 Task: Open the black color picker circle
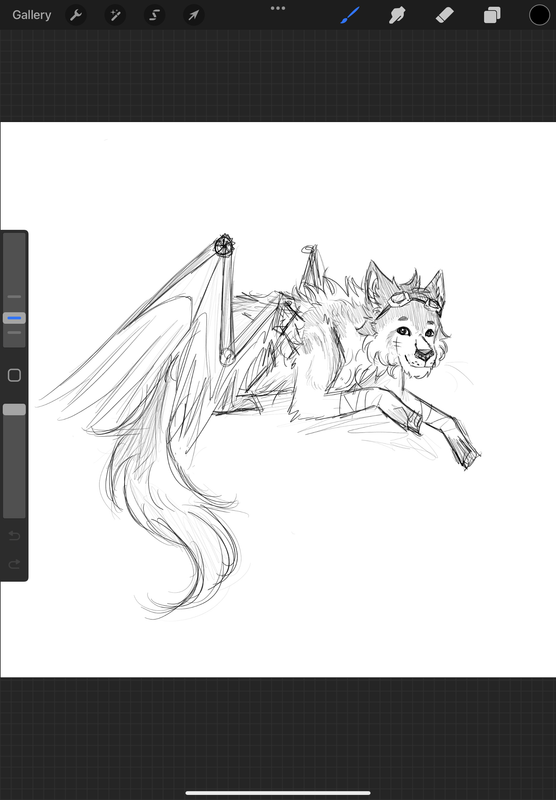point(539,15)
